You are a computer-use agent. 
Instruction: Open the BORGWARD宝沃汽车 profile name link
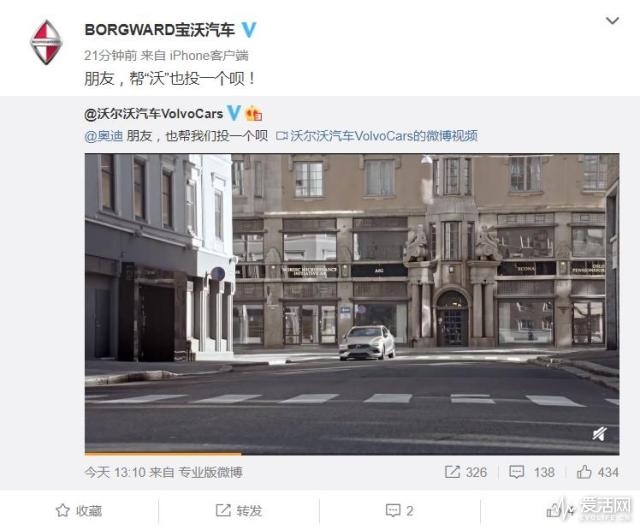pos(160,30)
